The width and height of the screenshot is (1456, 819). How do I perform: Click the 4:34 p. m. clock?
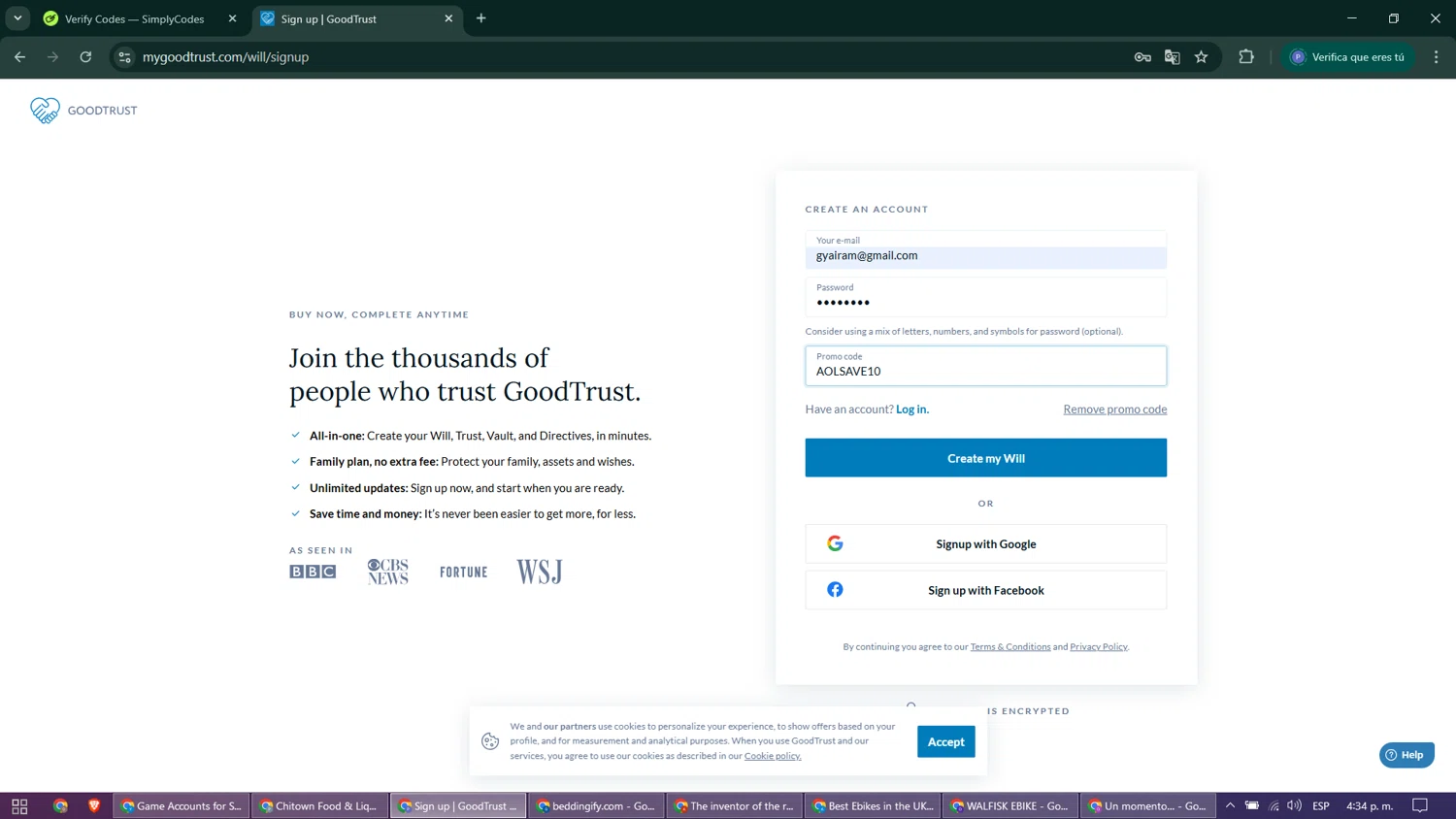pyautogui.click(x=1369, y=805)
